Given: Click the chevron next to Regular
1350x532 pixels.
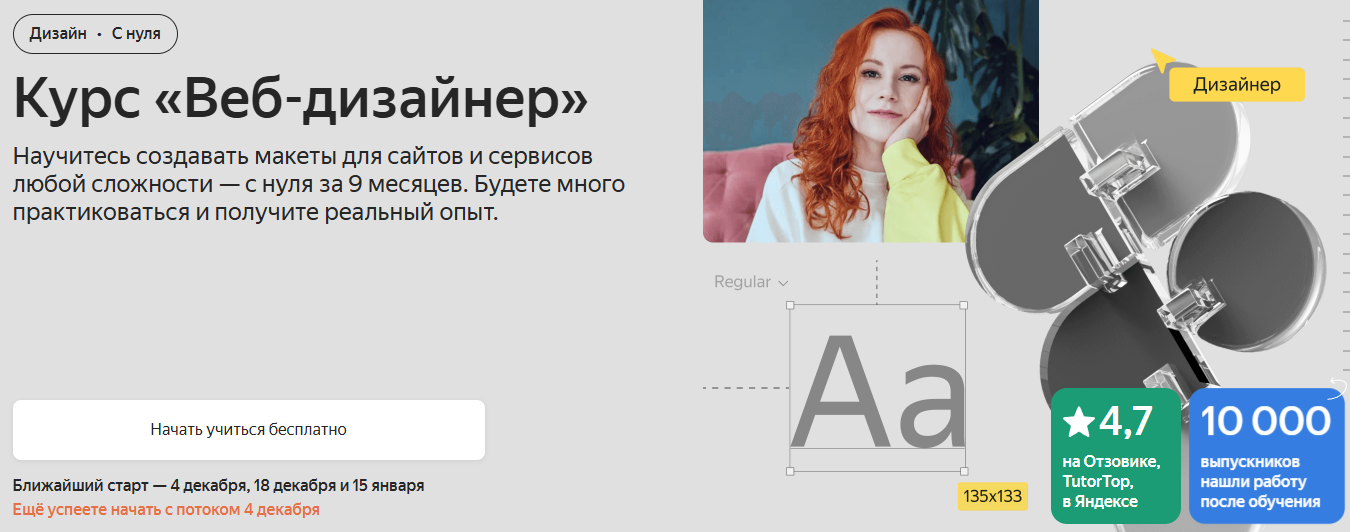Looking at the screenshot, I should (x=783, y=283).
